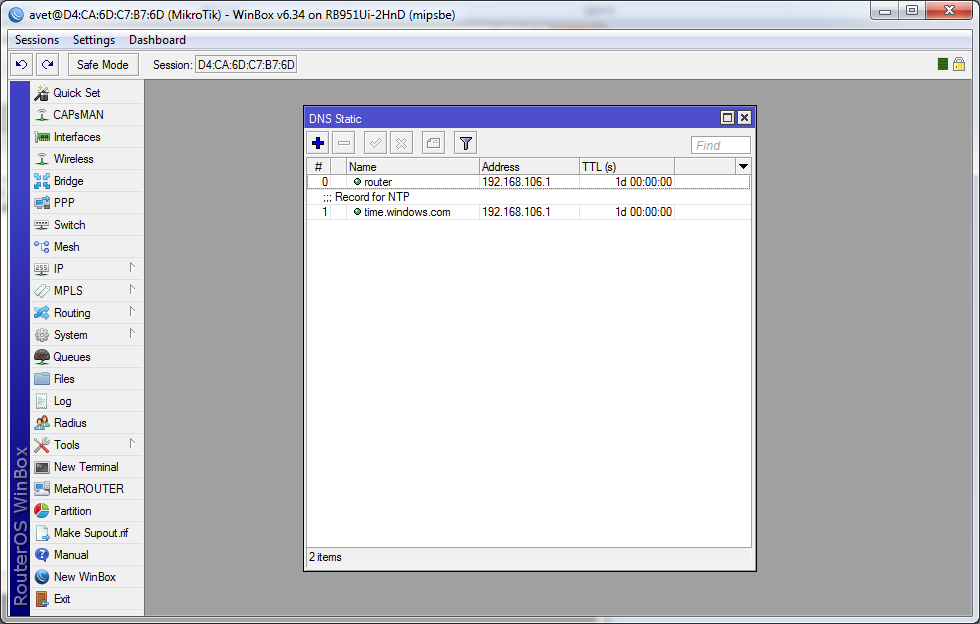Click the Remove minus icon in DNS Static
This screenshot has height=624, width=980.
tap(344, 144)
